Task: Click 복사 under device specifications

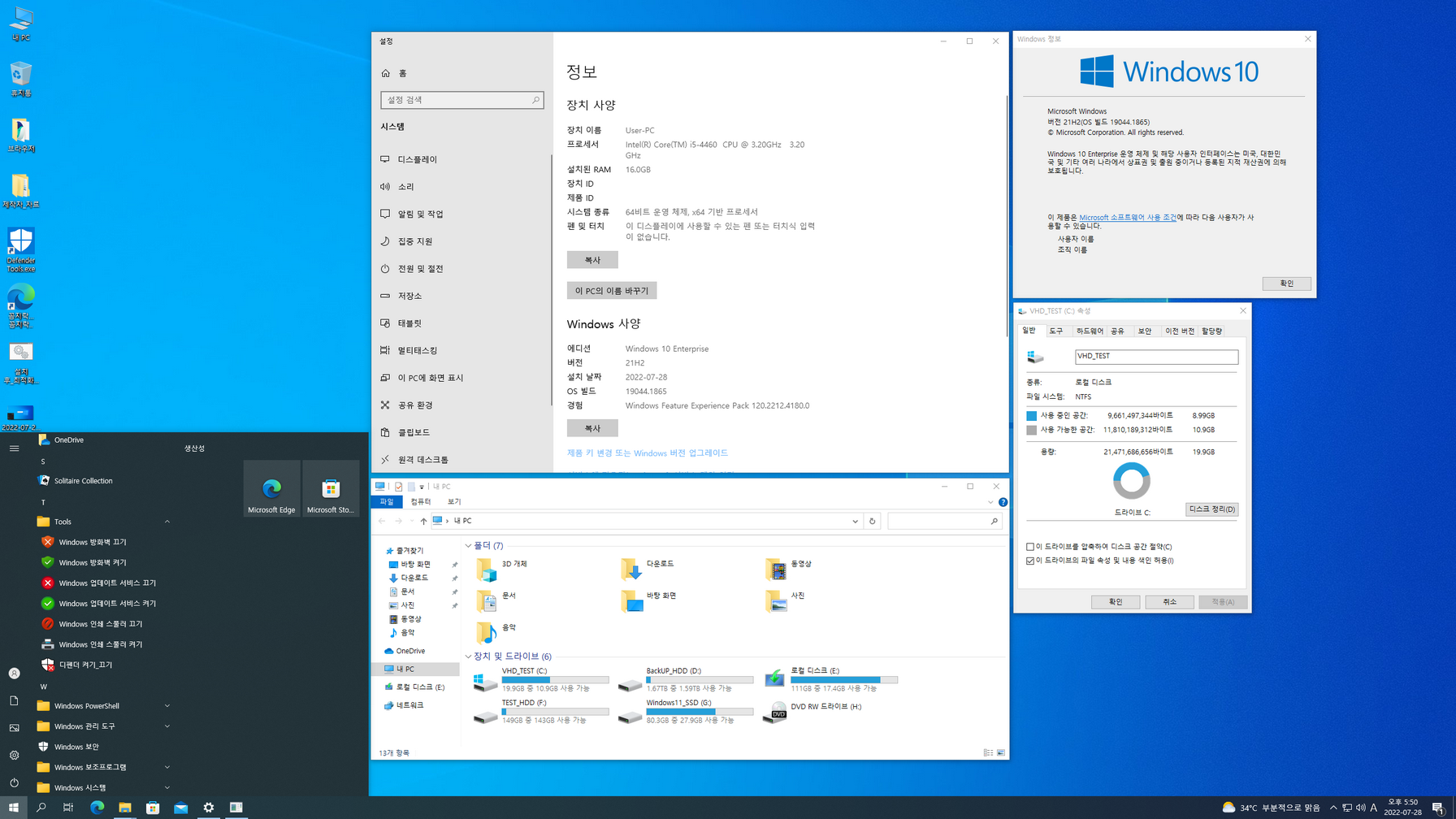Action: [x=592, y=260]
